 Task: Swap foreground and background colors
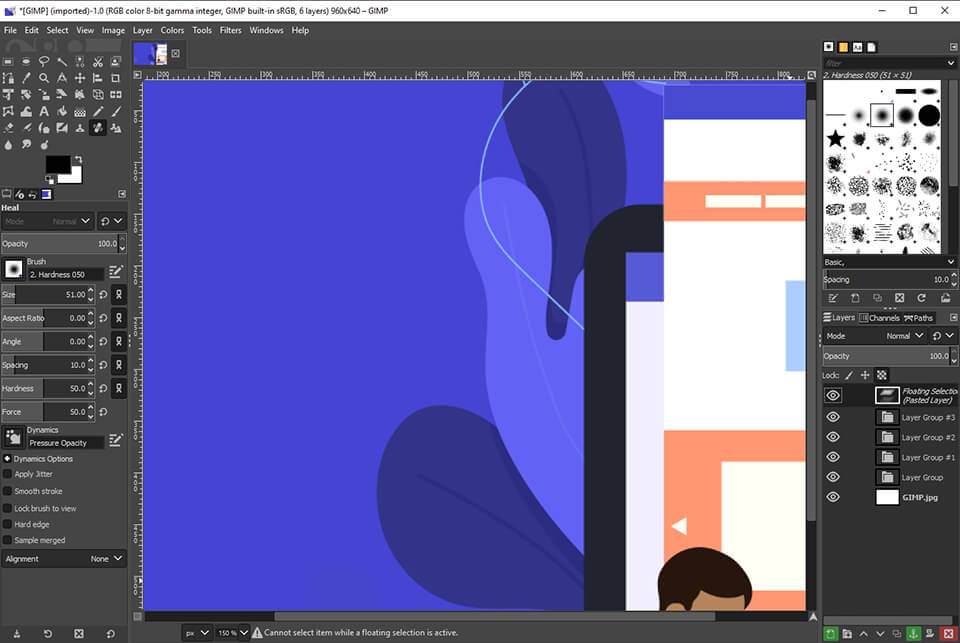tap(78, 160)
